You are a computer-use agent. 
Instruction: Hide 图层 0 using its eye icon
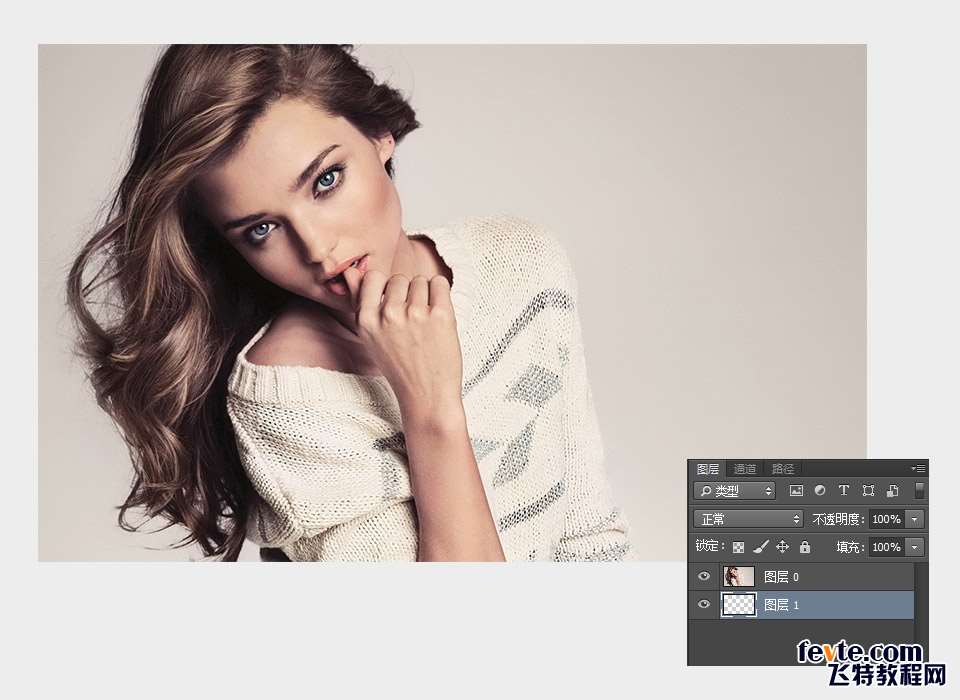coord(704,577)
